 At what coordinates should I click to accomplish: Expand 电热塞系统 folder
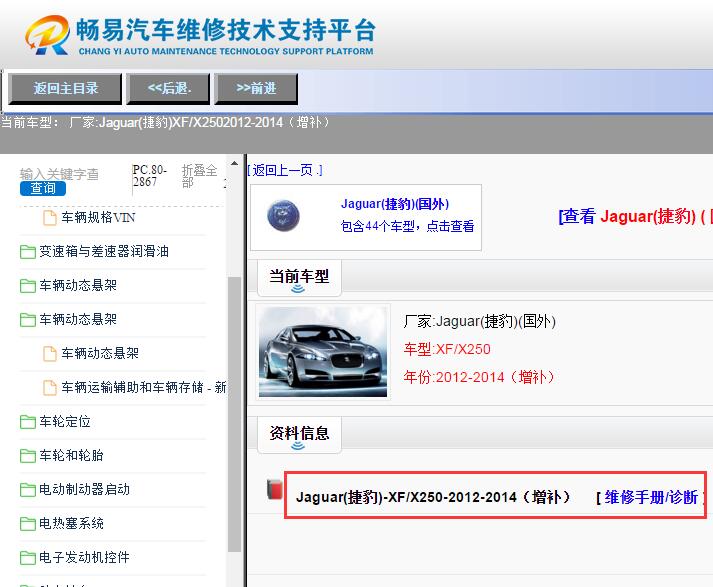(x=71, y=523)
